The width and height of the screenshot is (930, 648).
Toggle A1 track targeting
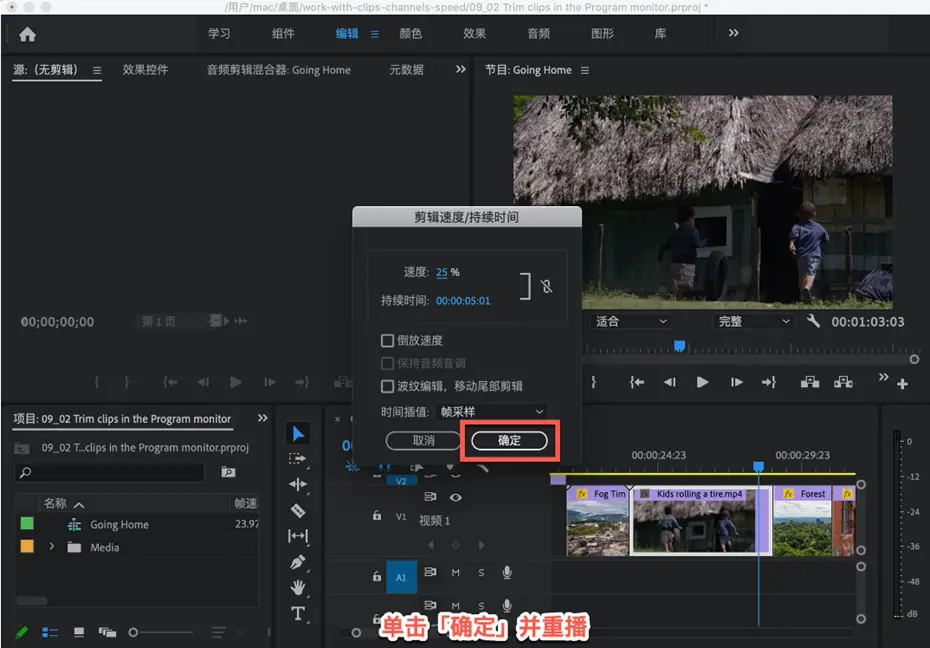402,577
